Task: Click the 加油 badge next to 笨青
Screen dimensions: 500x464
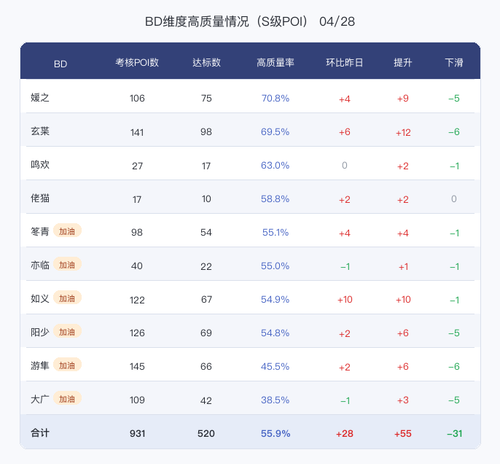Action: 67,231
